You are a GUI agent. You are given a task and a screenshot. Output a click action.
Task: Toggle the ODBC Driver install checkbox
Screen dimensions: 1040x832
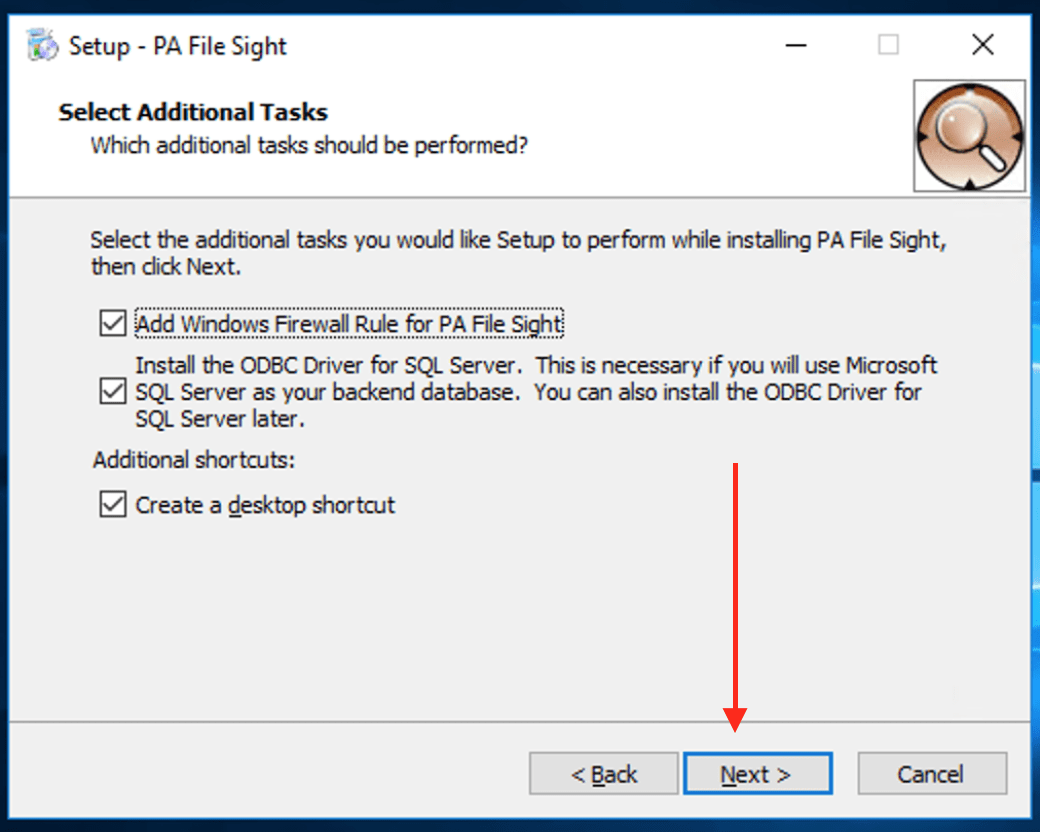point(112,392)
